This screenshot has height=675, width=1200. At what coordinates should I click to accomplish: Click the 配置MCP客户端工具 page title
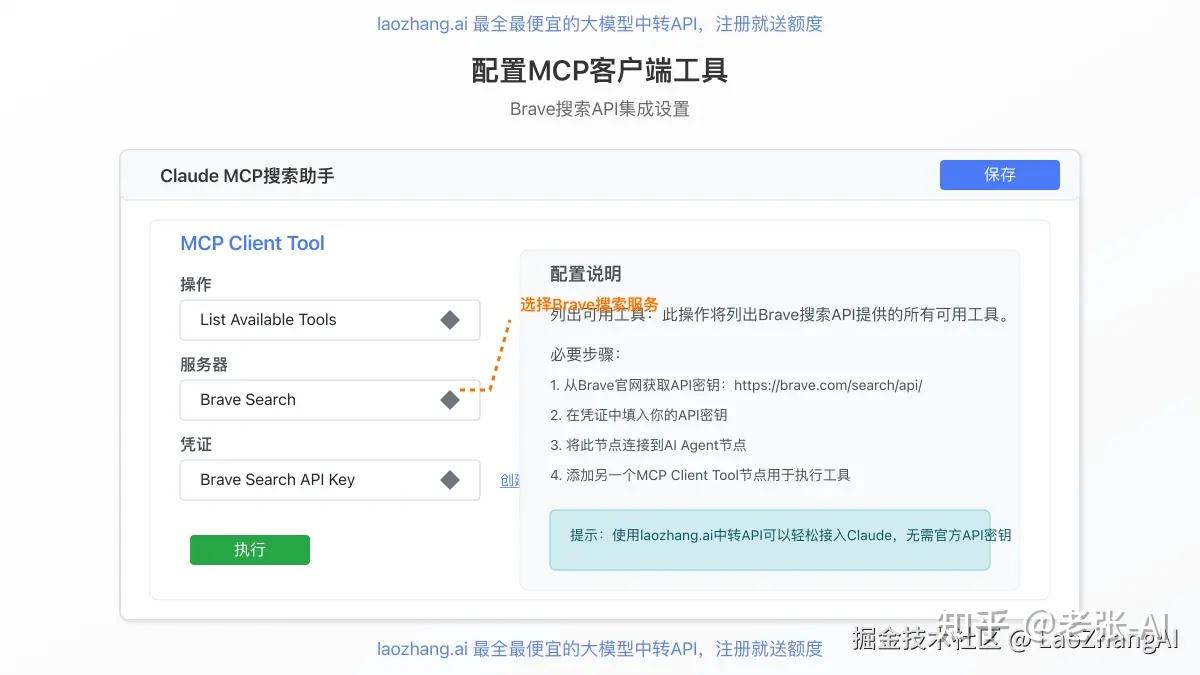pos(600,71)
